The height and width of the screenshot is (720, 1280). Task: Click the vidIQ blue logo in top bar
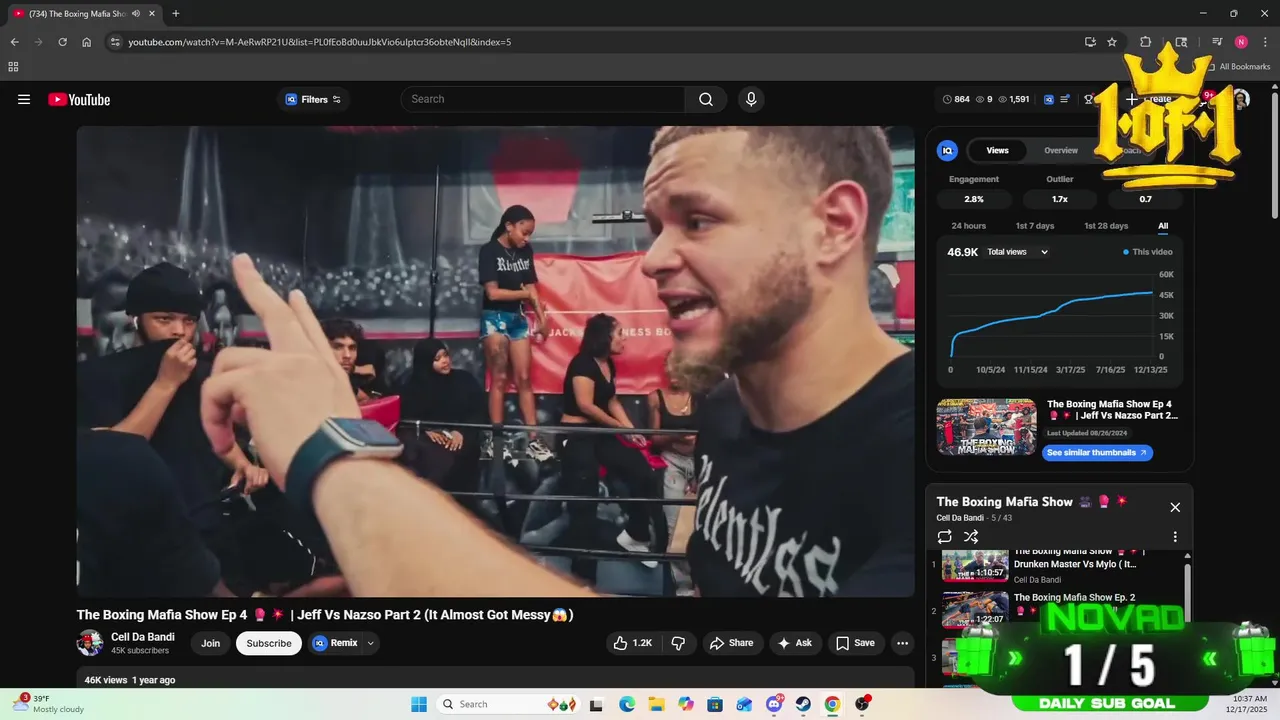[x=1049, y=99]
